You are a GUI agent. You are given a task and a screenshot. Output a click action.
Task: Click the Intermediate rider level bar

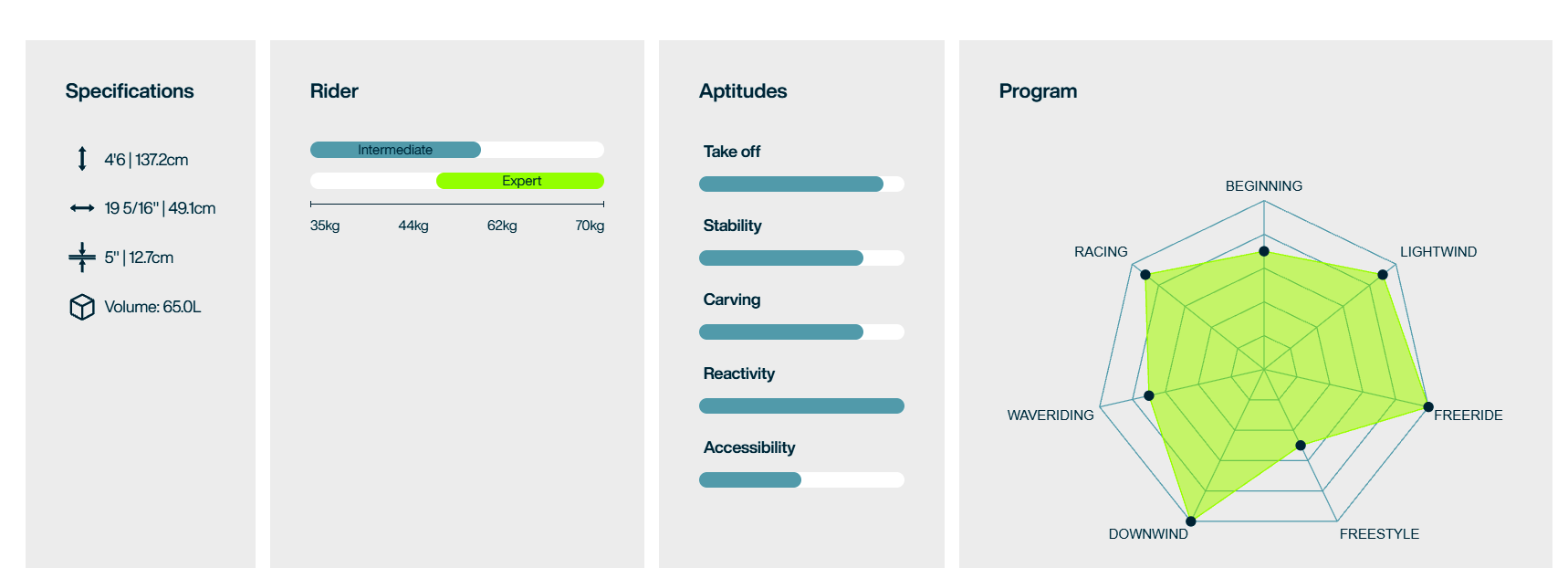point(395,150)
